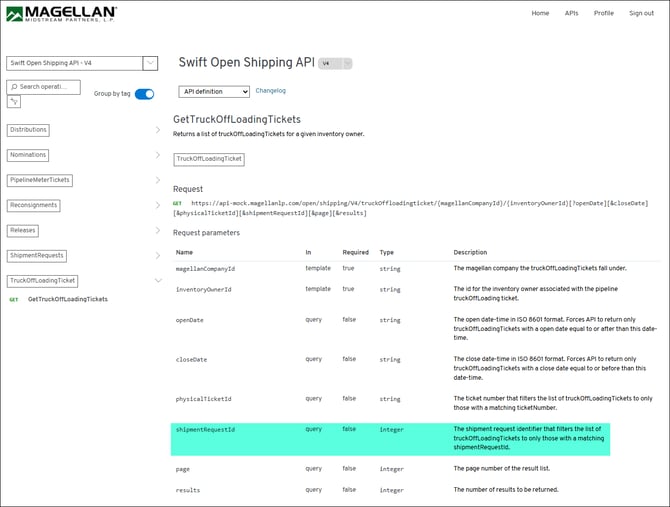Click the TruckOffLoadingTicket tag under operation description
Viewport: 670px width, 507px height.
pyautogui.click(x=209, y=159)
